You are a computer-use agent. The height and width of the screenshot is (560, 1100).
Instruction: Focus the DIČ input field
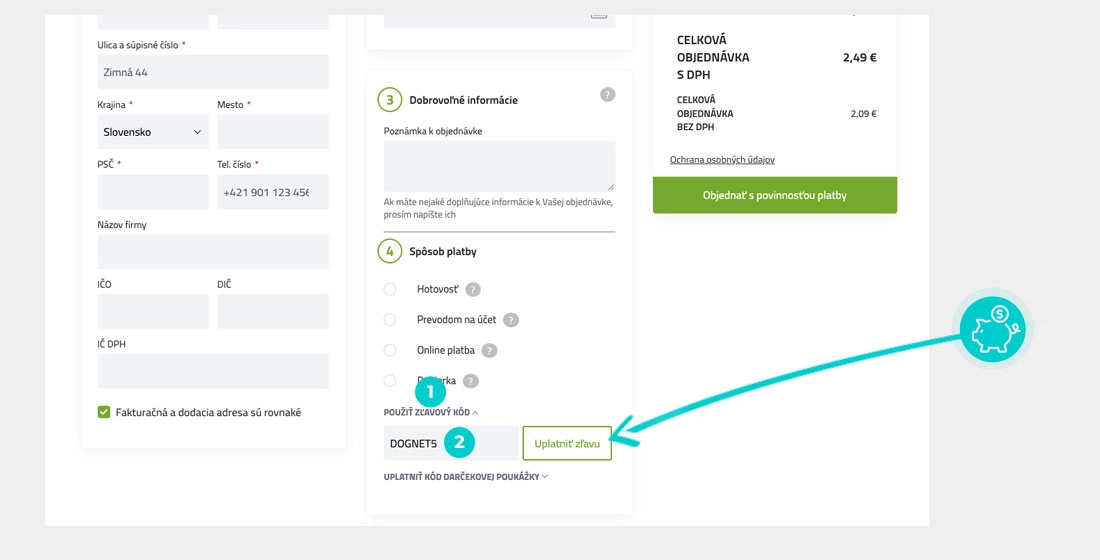coord(273,312)
